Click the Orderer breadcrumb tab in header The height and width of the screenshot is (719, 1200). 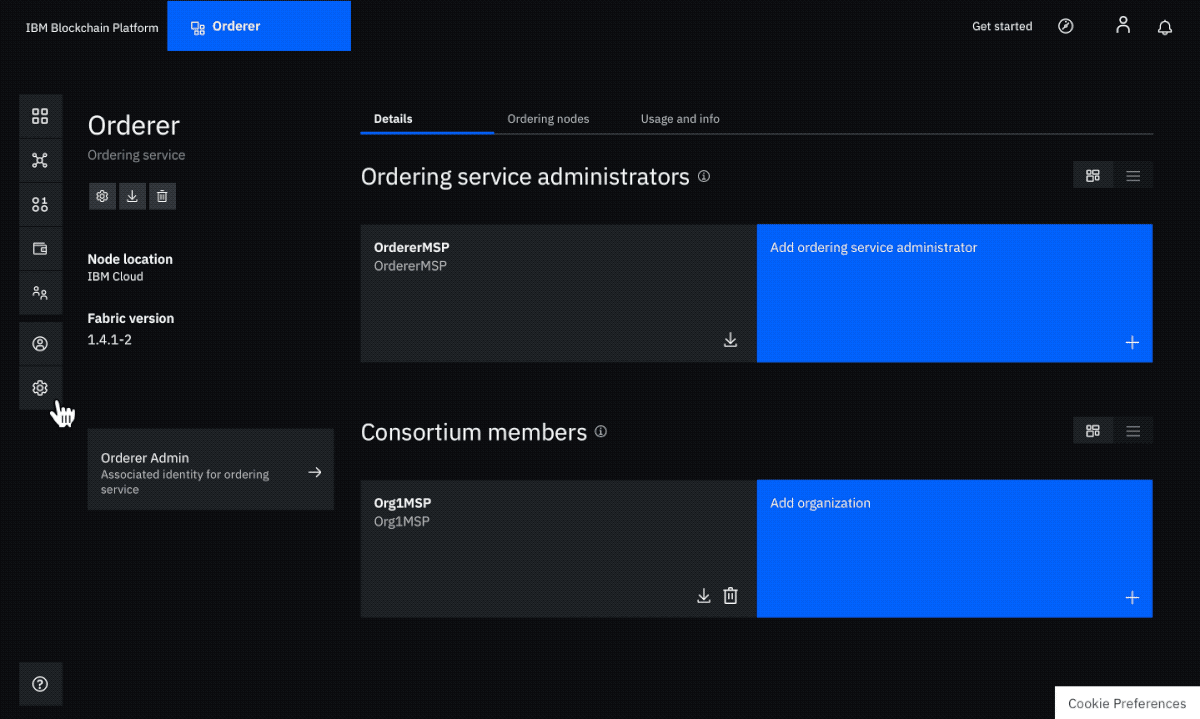(259, 26)
